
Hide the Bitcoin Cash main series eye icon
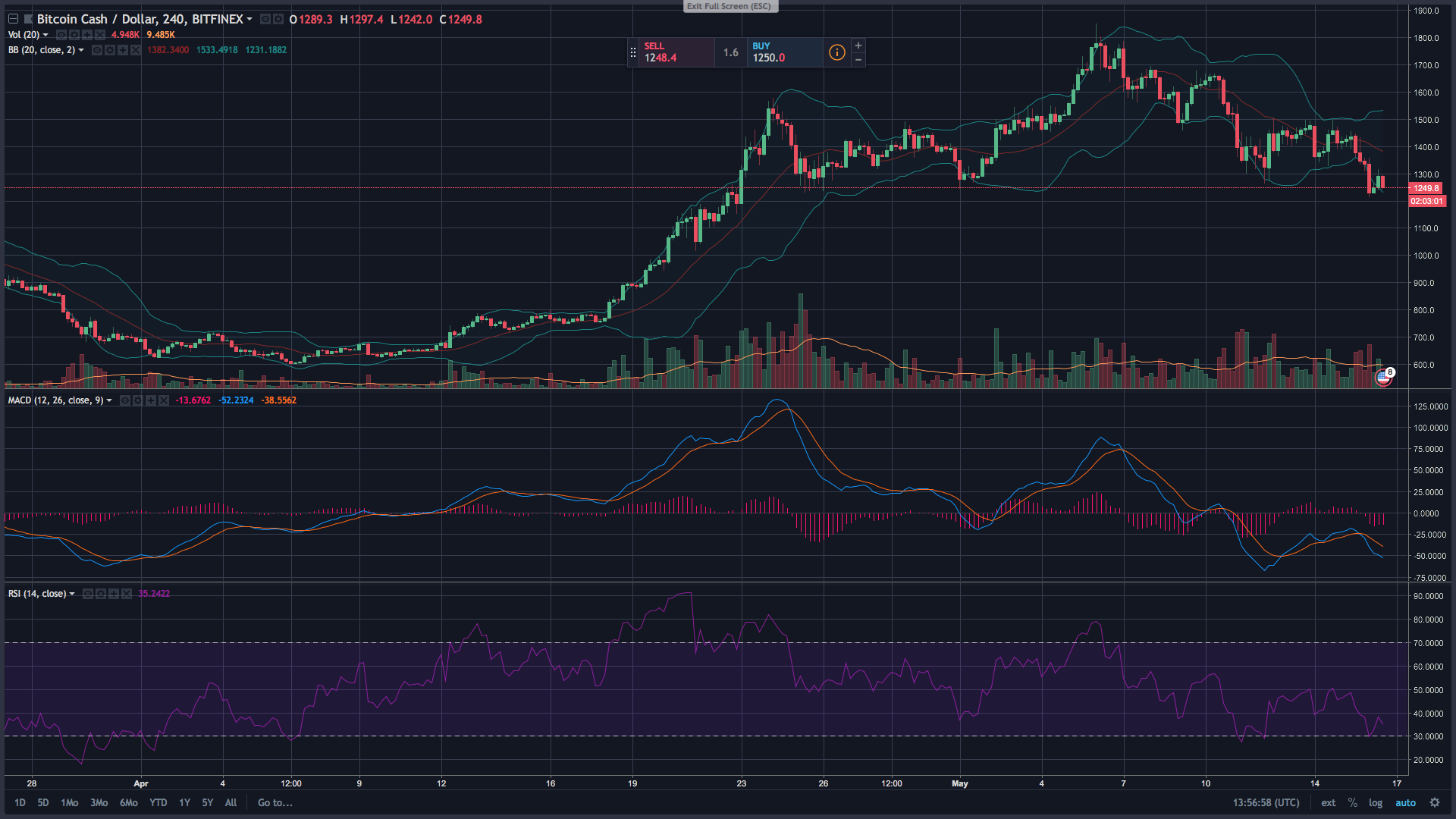tap(265, 19)
